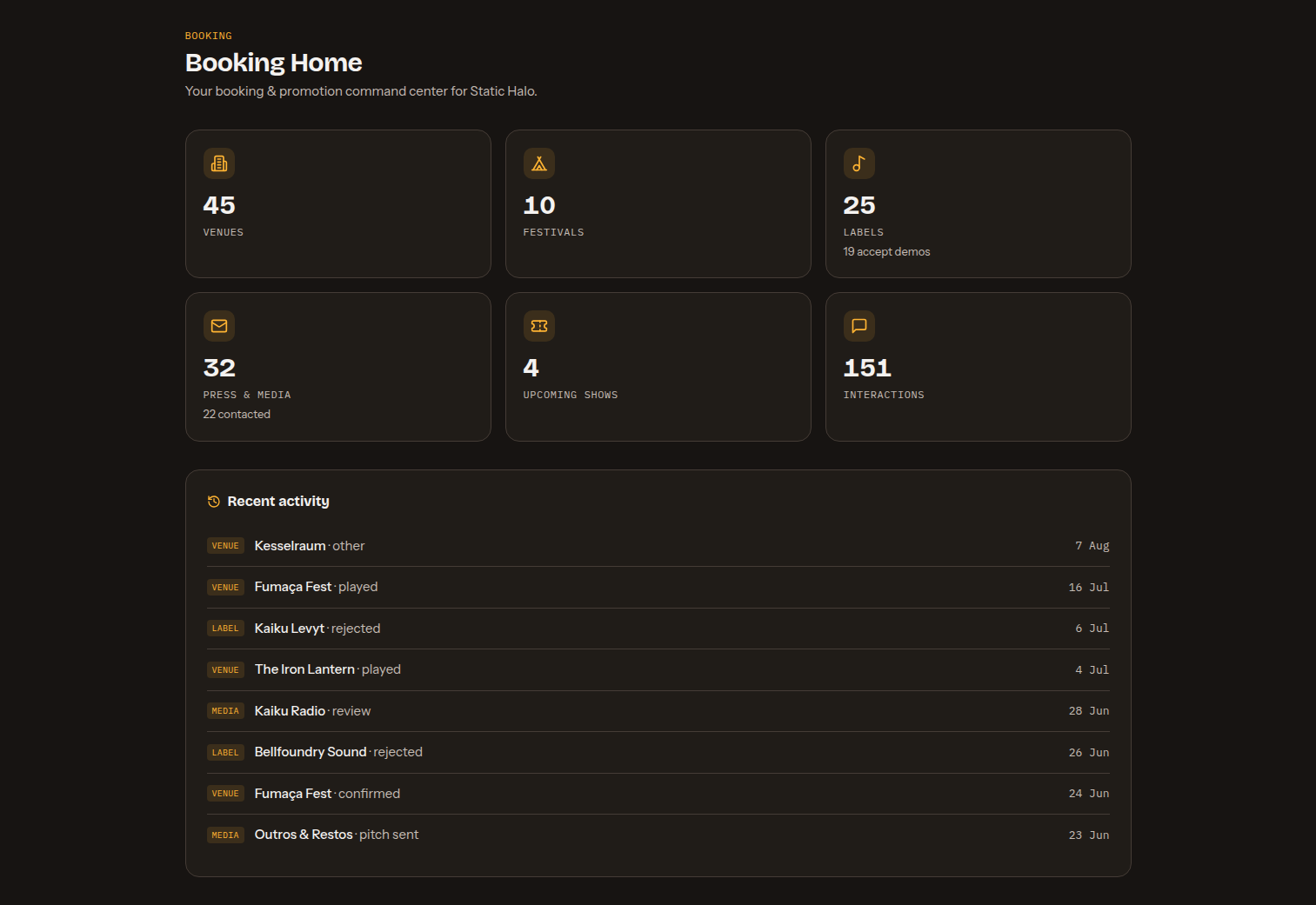The height and width of the screenshot is (905, 1316).
Task: Click the Festivals tent icon
Action: pos(539,163)
